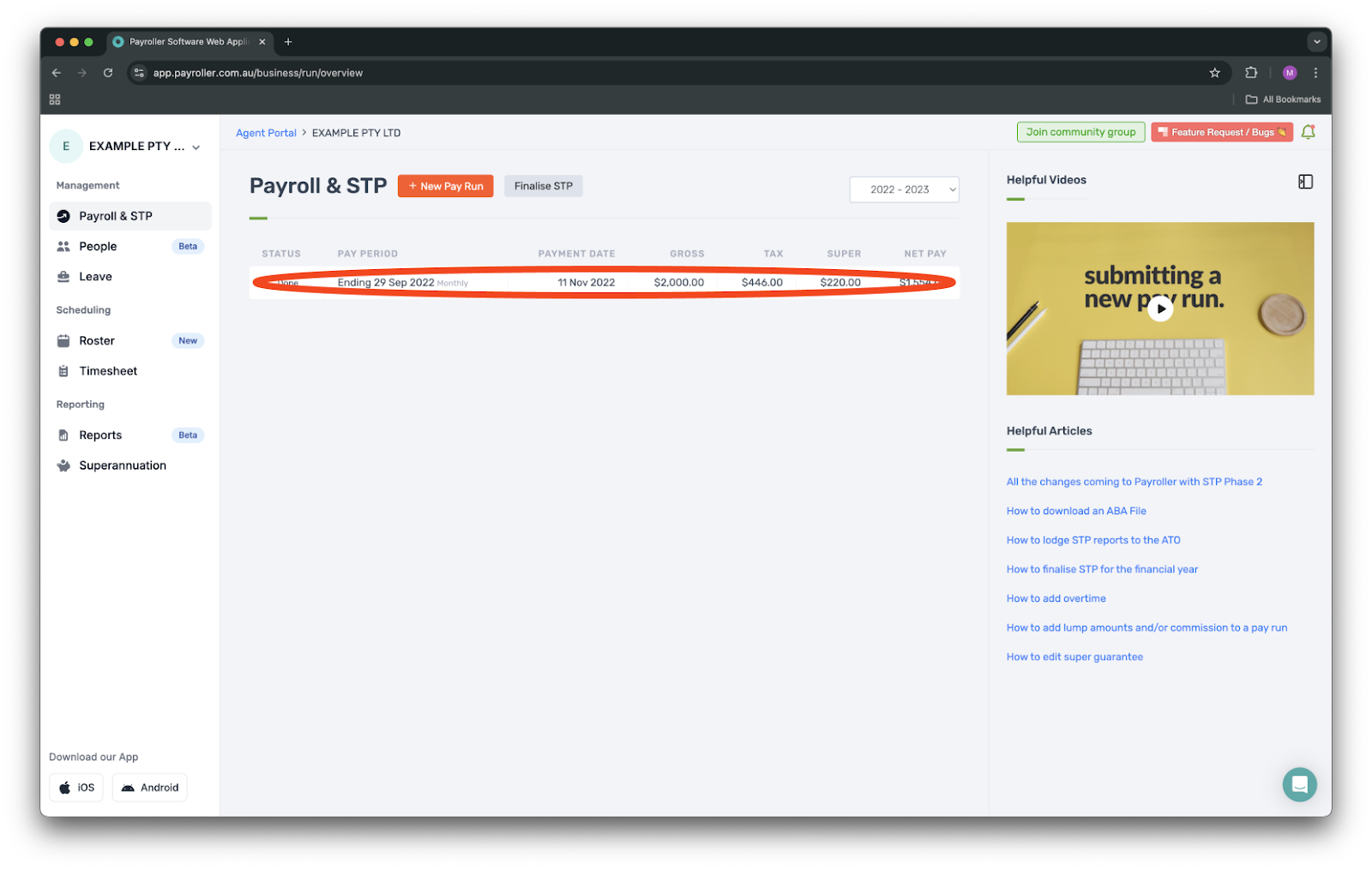Click the pay period Ending 29 Sep 2022
The width and height of the screenshot is (1372, 870).
(x=386, y=283)
